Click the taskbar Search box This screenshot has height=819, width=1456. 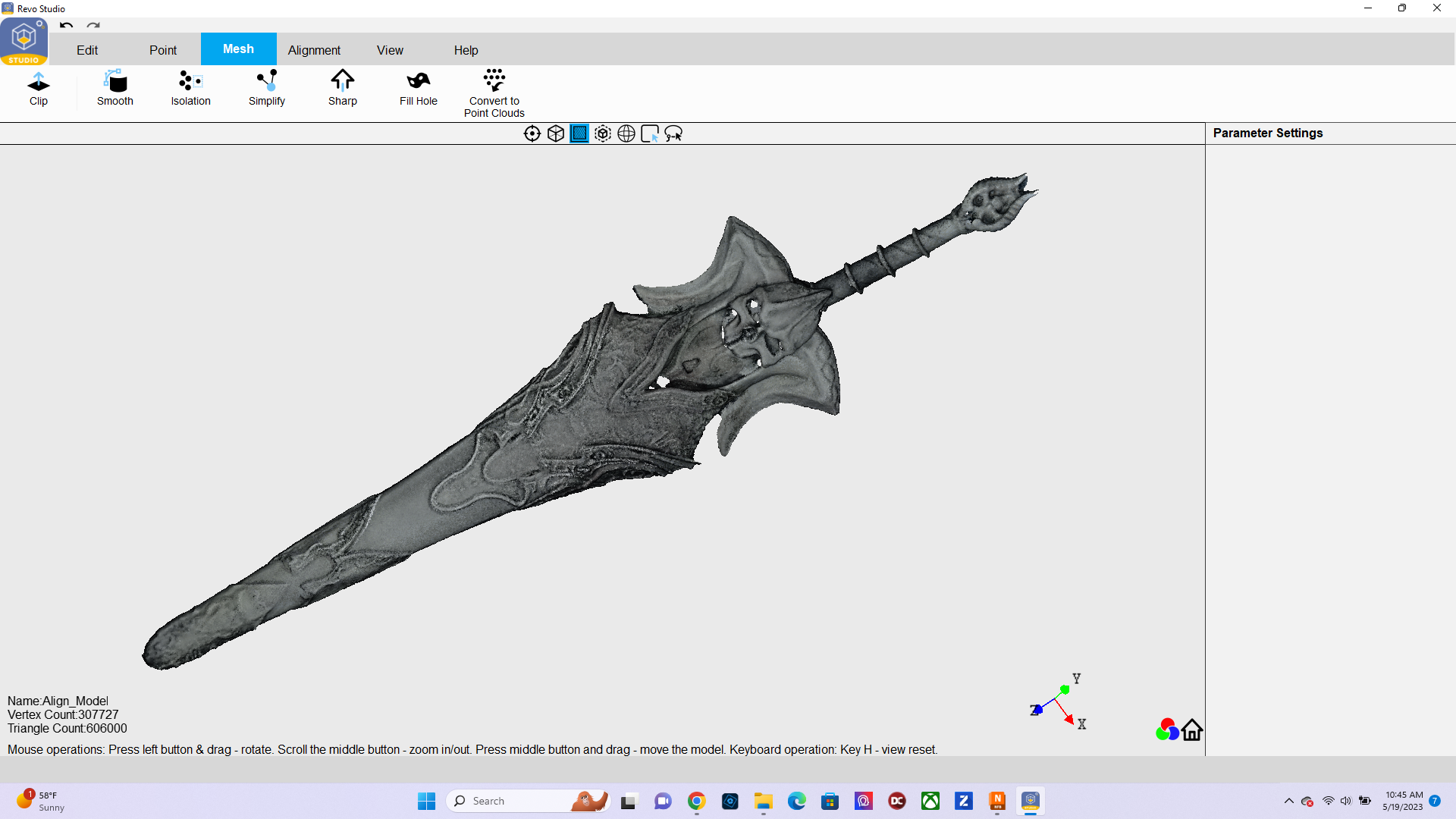click(x=529, y=801)
